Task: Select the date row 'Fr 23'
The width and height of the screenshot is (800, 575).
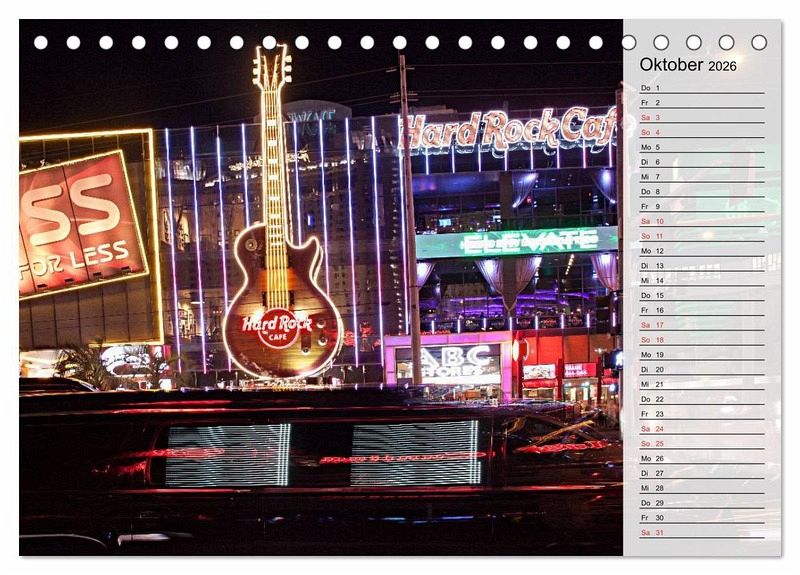Action: (702, 414)
